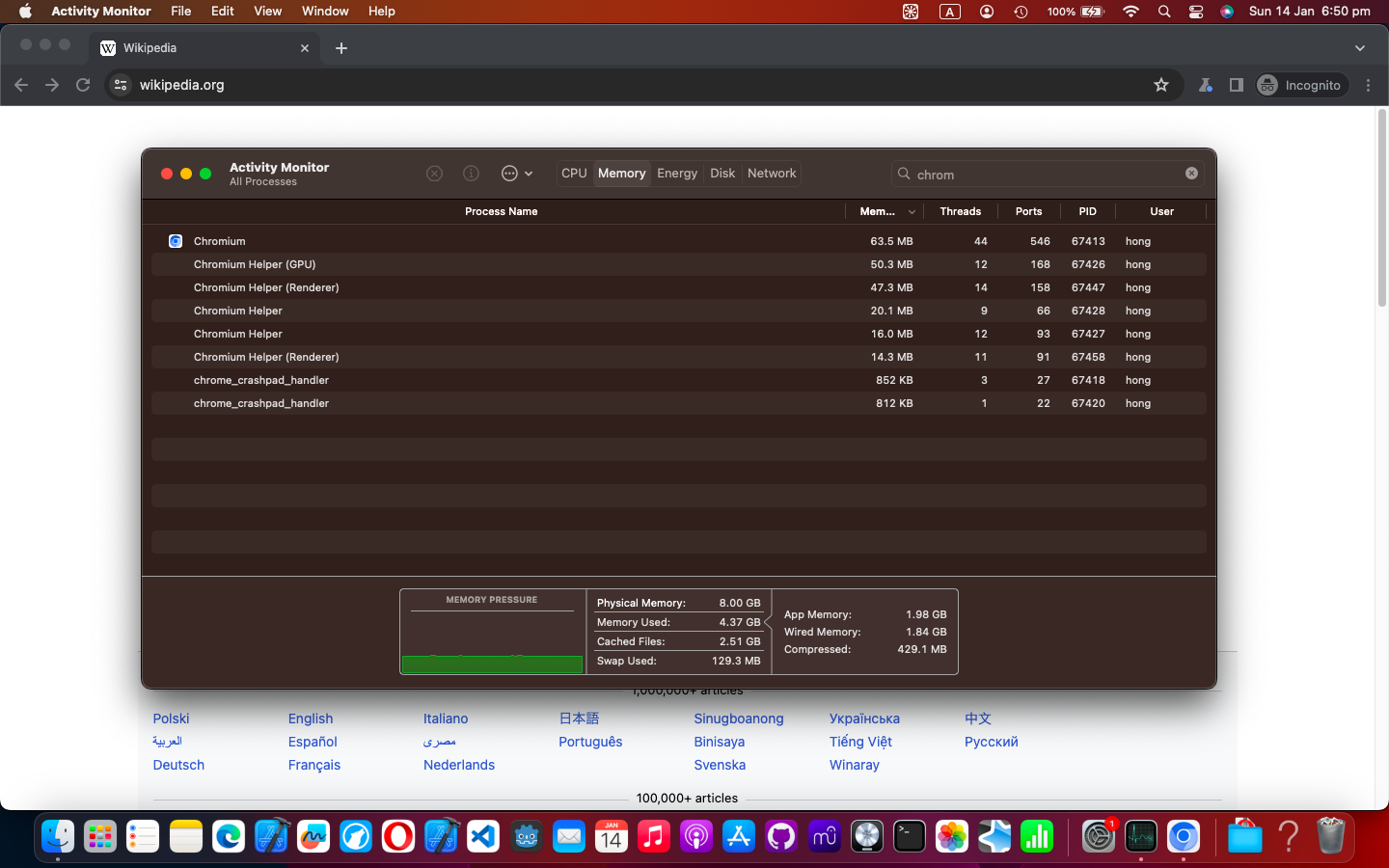
Task: Sort by the Threads column header
Action: pos(960,211)
